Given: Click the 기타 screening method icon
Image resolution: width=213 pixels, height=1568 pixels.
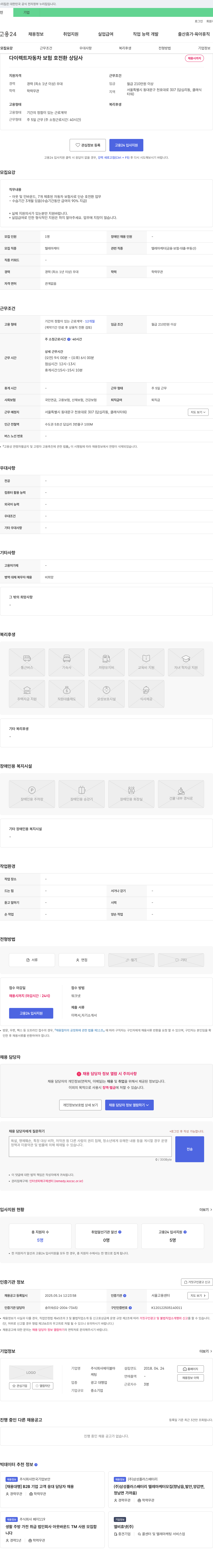Looking at the screenshot, I should click(x=181, y=960).
